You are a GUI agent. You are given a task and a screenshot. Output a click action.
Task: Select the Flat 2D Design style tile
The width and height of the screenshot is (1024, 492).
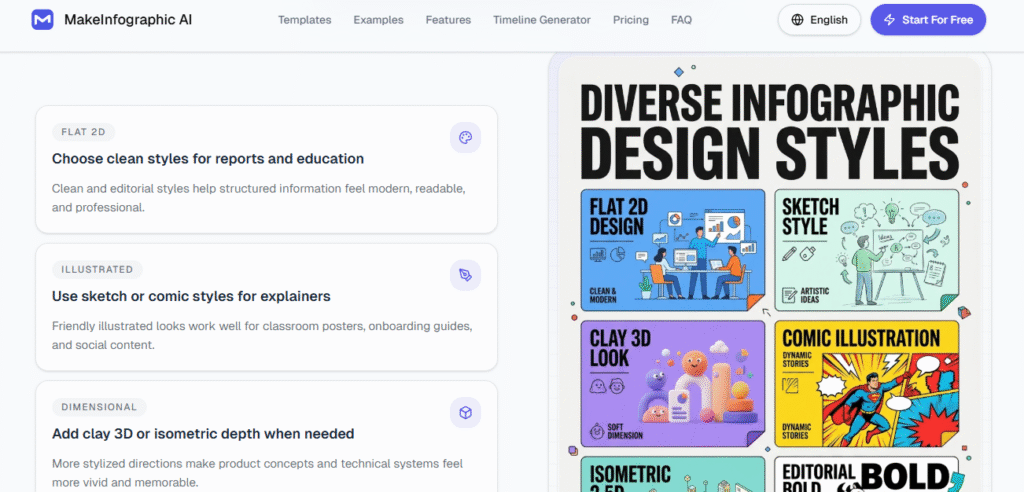(x=672, y=249)
